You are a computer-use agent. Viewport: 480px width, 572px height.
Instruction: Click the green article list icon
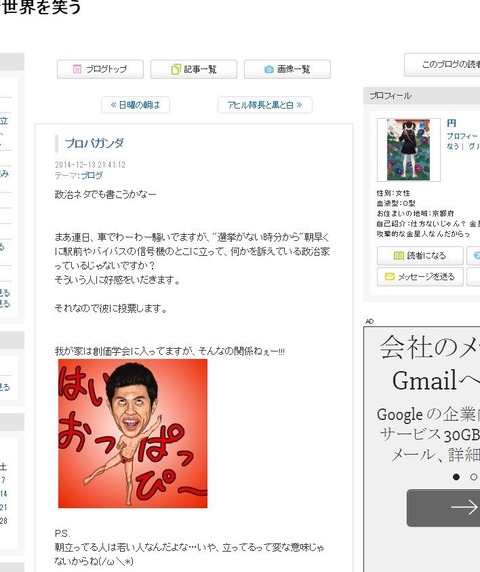[x=176, y=69]
